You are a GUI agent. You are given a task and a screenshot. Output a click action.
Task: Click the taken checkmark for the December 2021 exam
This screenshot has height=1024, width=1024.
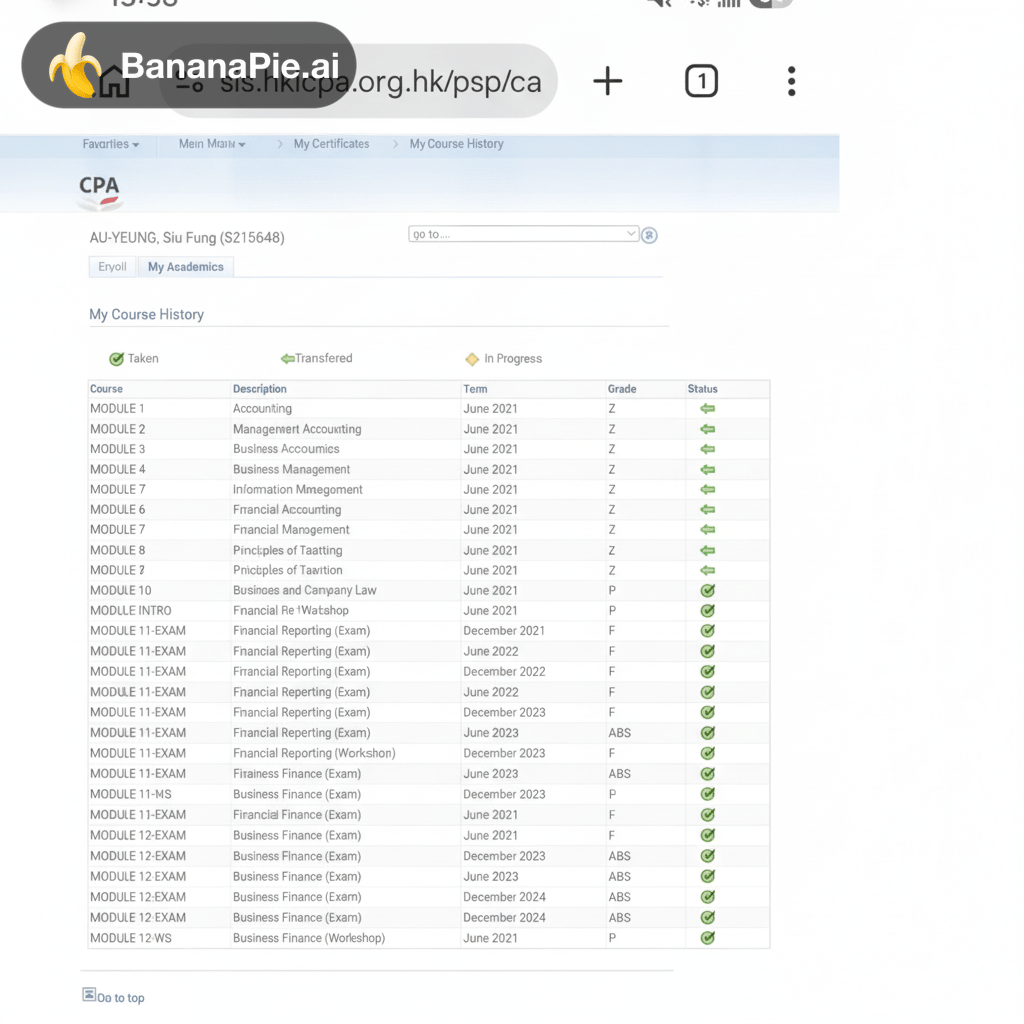coord(707,631)
